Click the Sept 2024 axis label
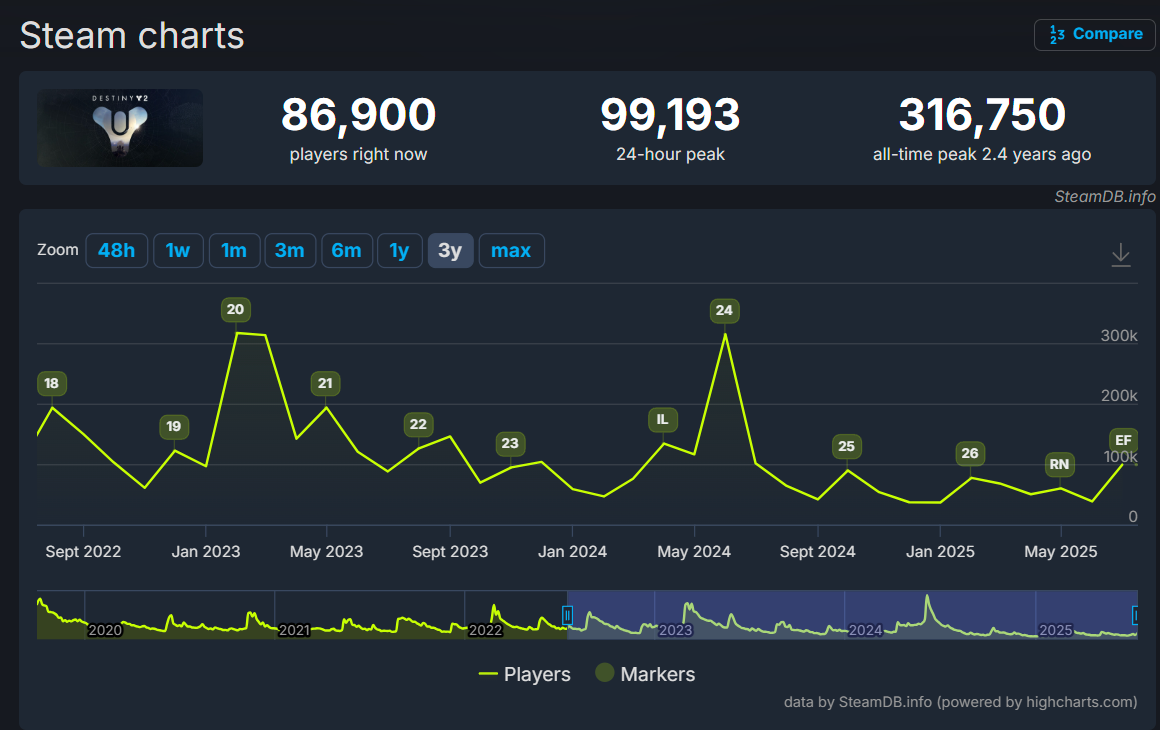The width and height of the screenshot is (1160, 730). pyautogui.click(x=817, y=552)
